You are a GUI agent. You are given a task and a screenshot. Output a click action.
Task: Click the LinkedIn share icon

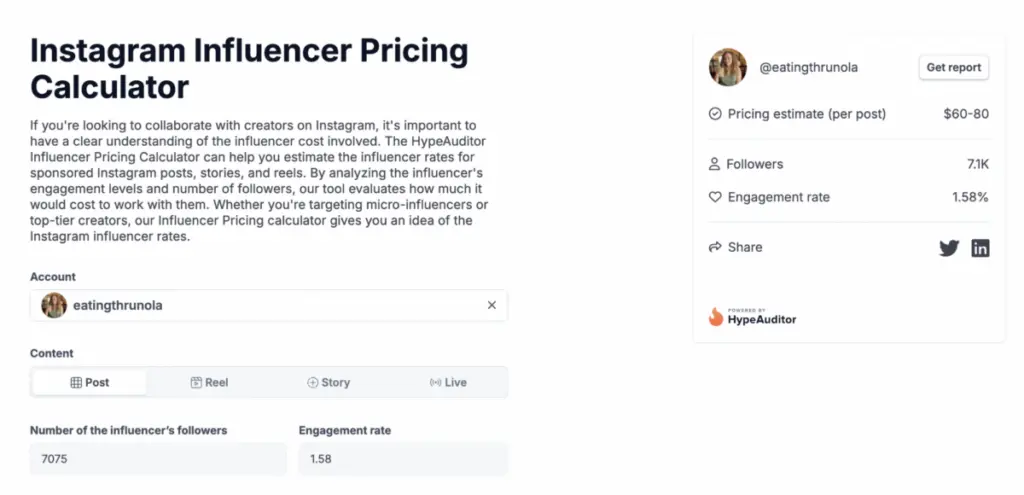(980, 248)
